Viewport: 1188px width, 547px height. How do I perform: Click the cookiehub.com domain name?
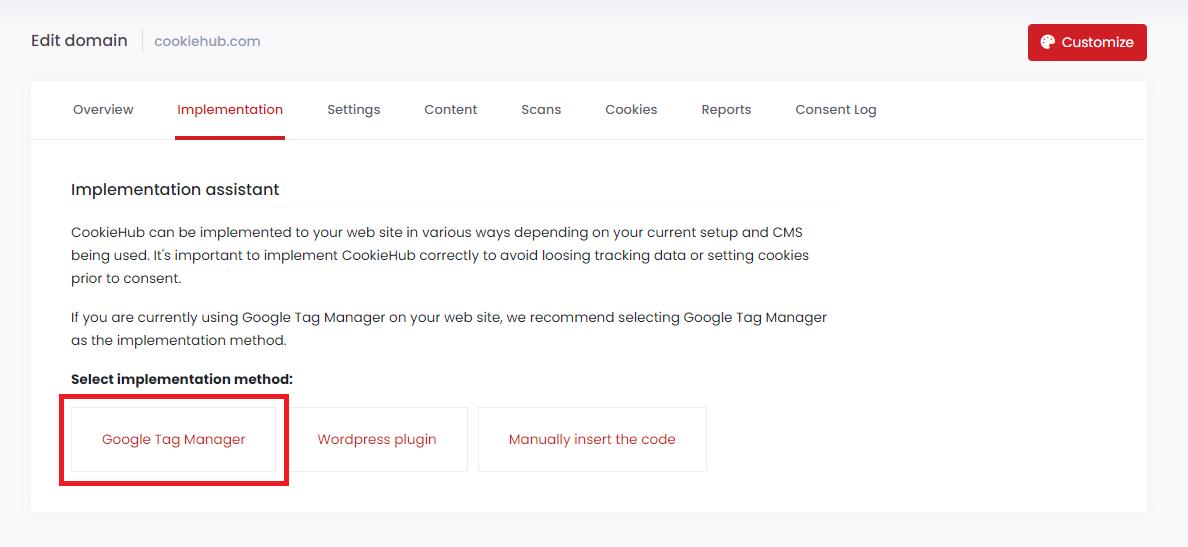(x=207, y=41)
